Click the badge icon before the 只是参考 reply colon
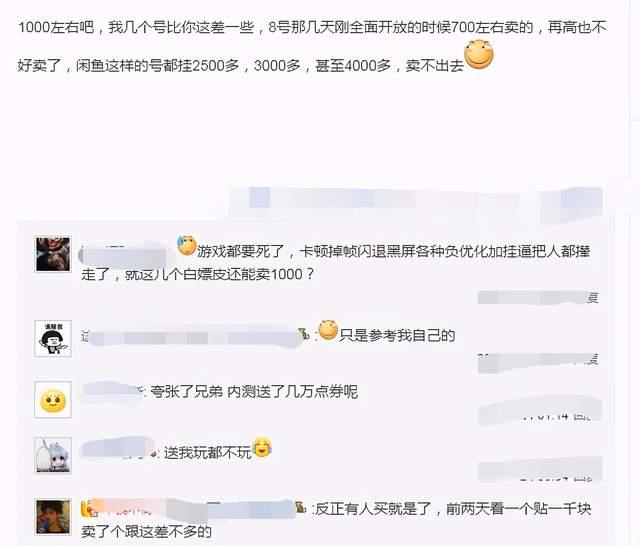Image resolution: width=640 pixels, height=546 pixels. [304, 334]
